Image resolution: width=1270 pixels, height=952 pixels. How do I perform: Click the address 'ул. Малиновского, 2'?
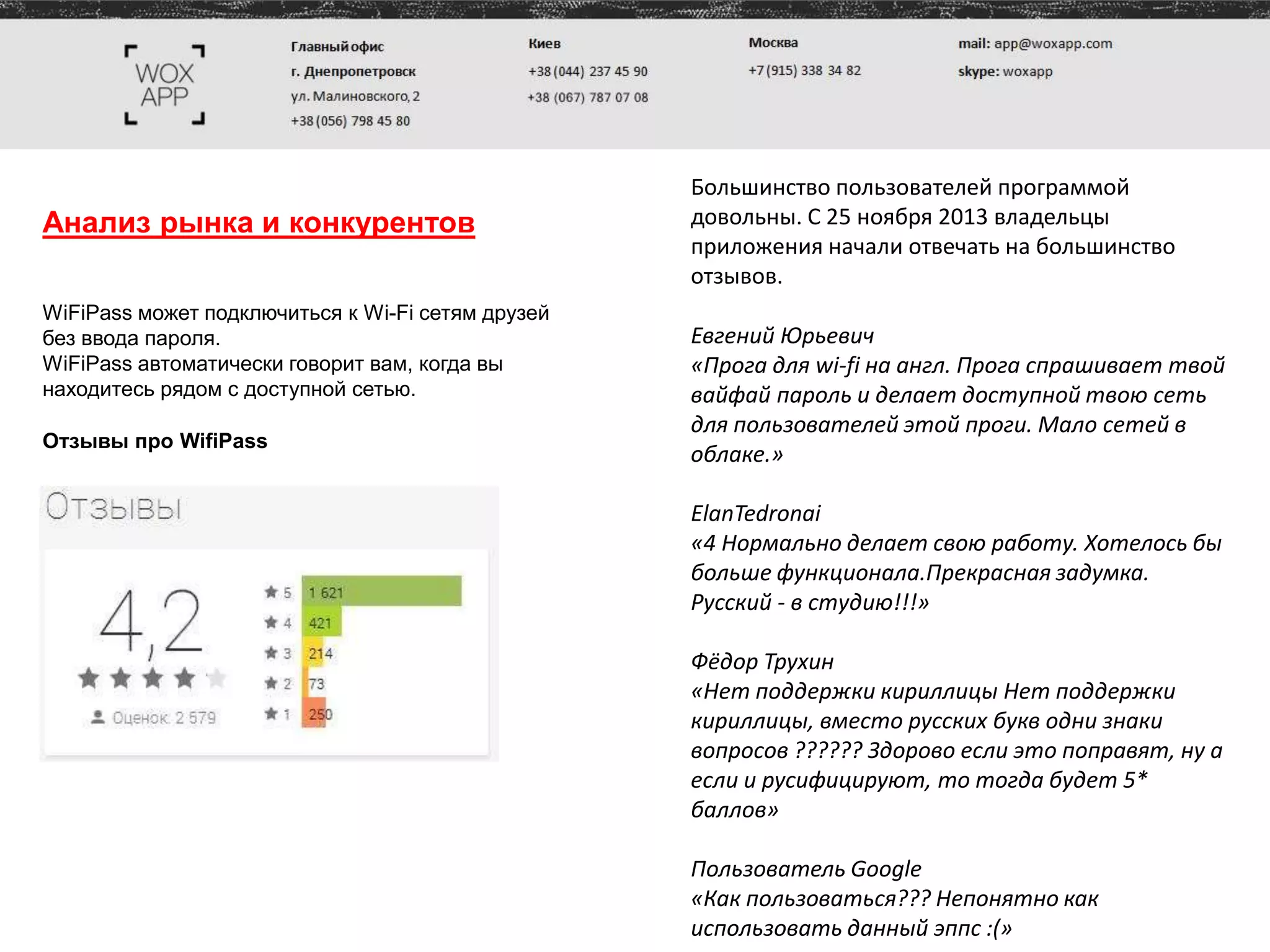[x=355, y=97]
